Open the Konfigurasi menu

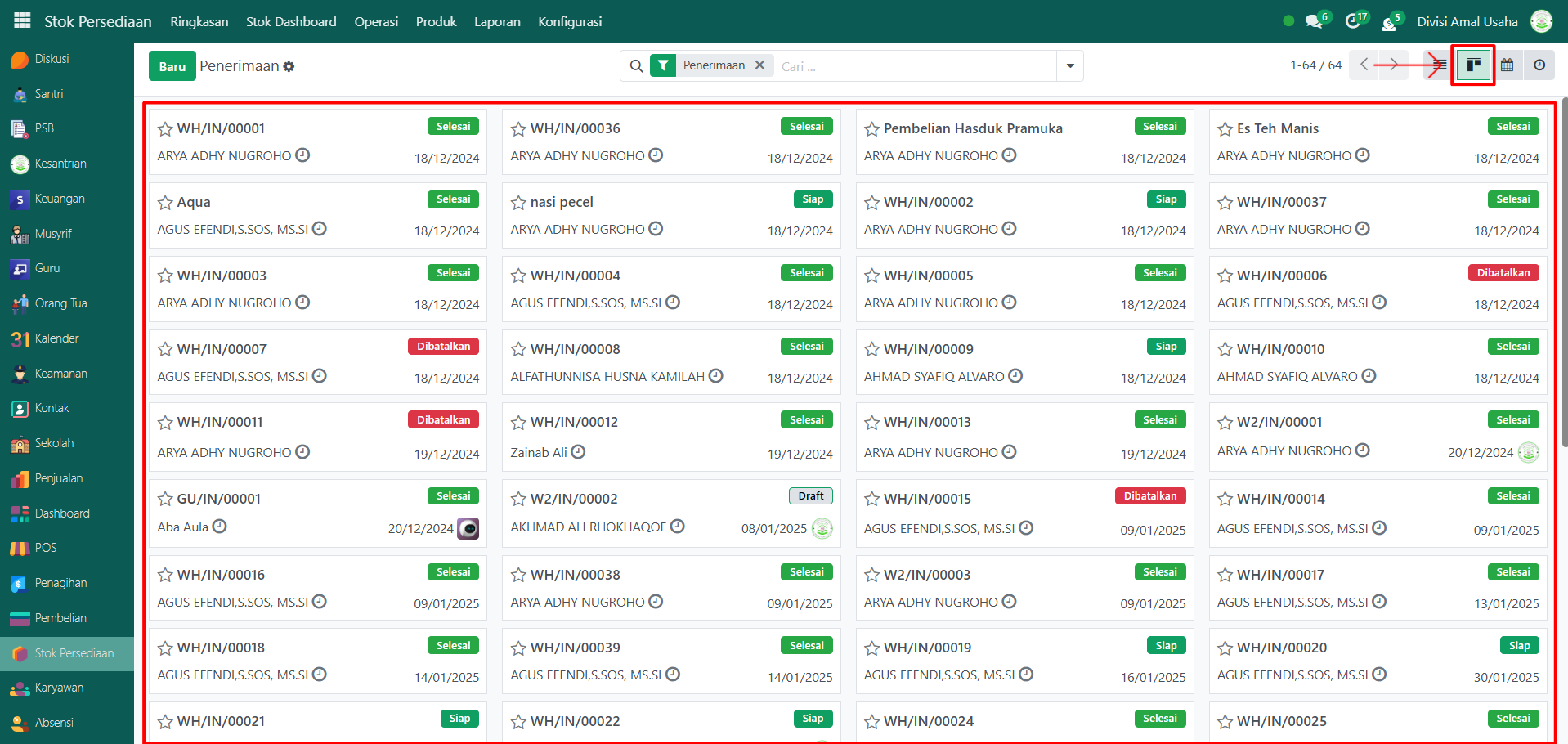[x=570, y=21]
